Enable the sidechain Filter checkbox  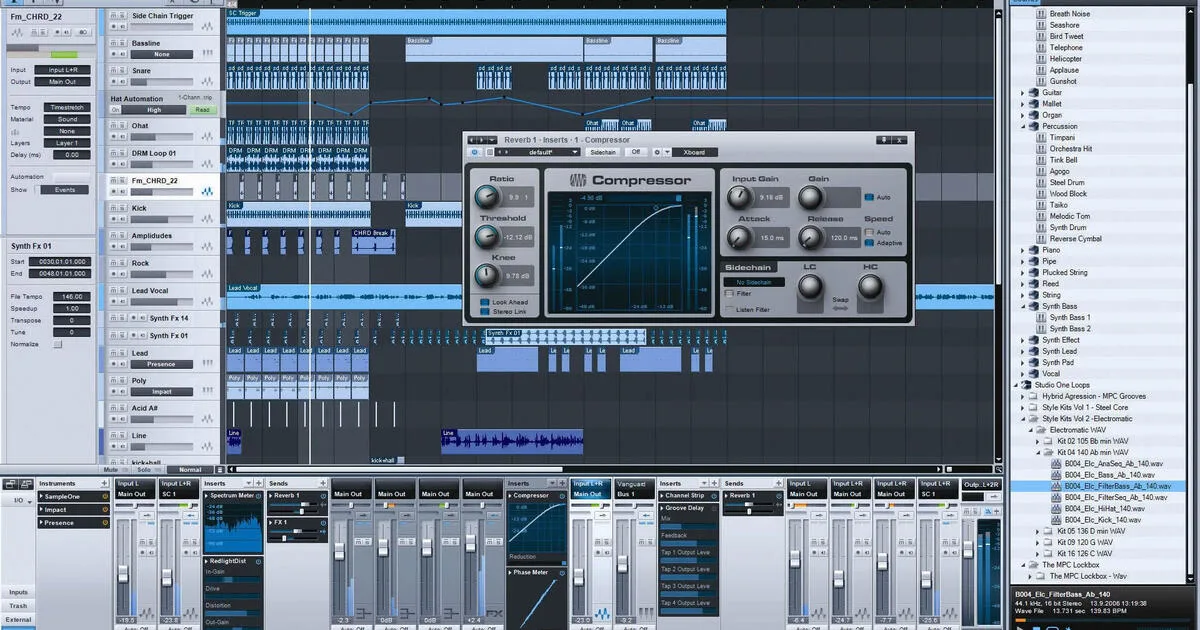click(729, 294)
